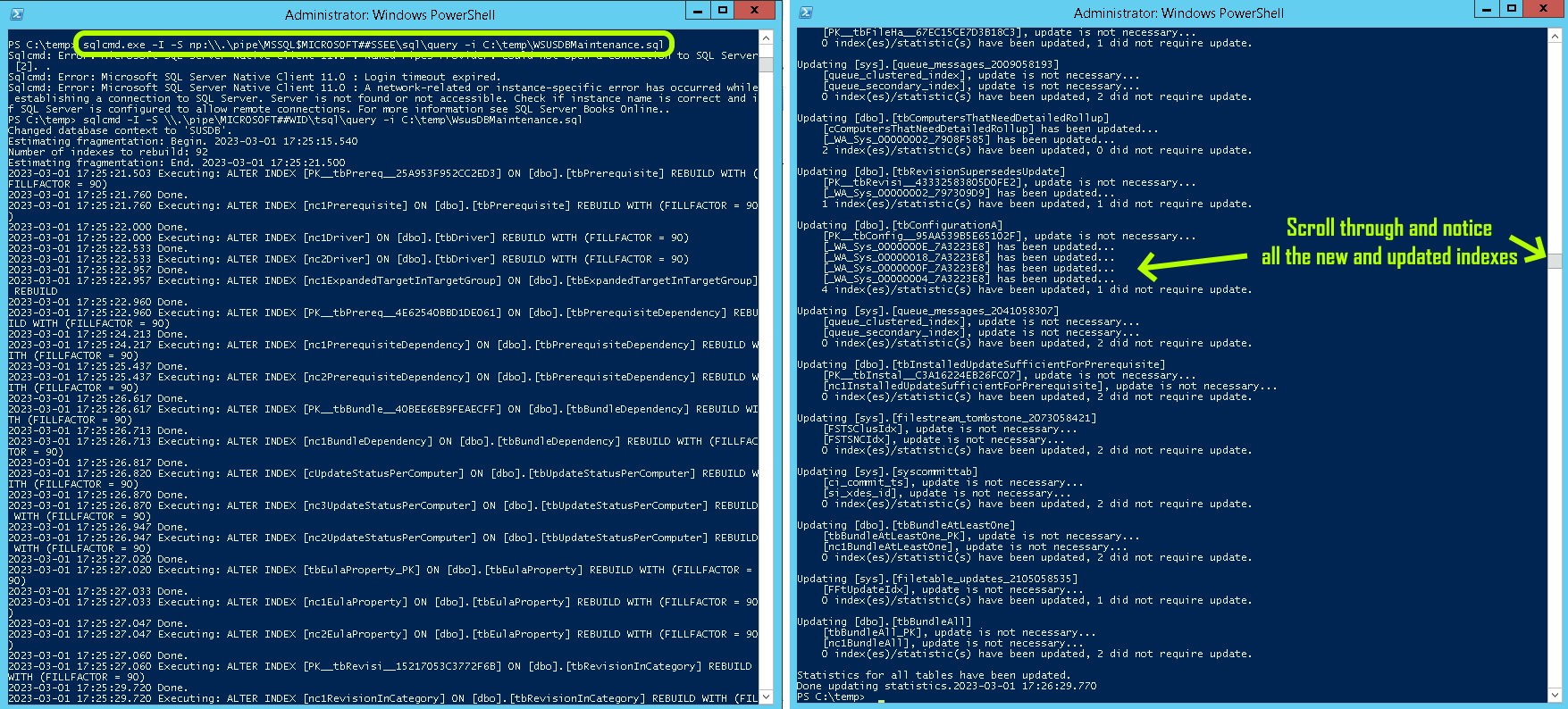The width and height of the screenshot is (1568, 709).
Task: Click the 'Updating [dbo].[tbBundleAtLeastOne]' line
Action: [906, 525]
